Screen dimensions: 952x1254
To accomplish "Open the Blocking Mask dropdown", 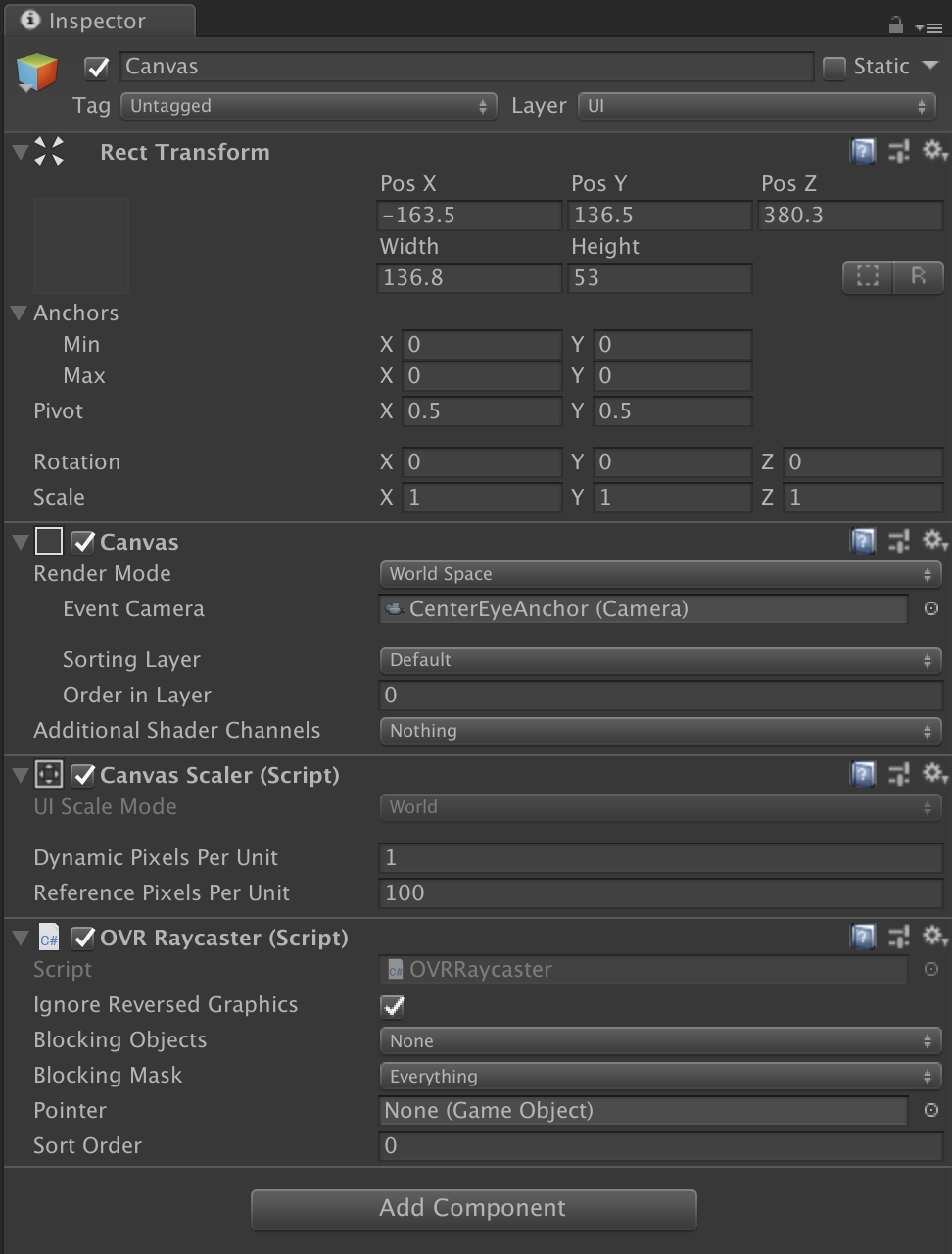I will [660, 1076].
